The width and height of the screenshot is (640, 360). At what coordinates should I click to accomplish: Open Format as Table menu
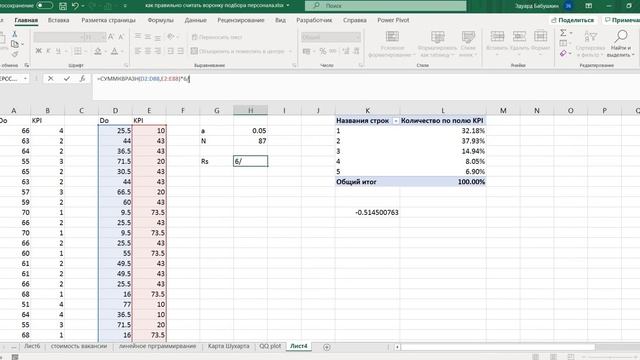coord(438,44)
